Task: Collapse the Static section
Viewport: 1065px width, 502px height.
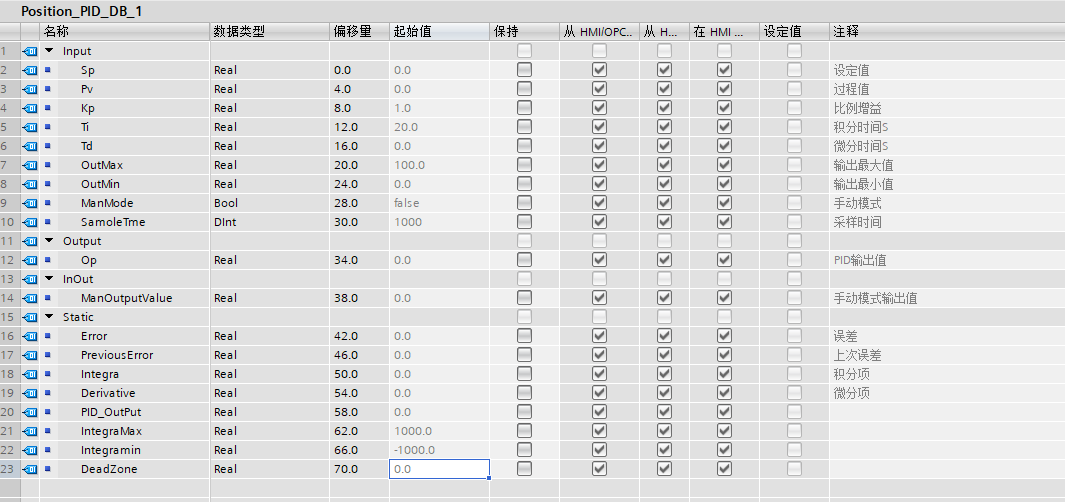Action: (48, 317)
